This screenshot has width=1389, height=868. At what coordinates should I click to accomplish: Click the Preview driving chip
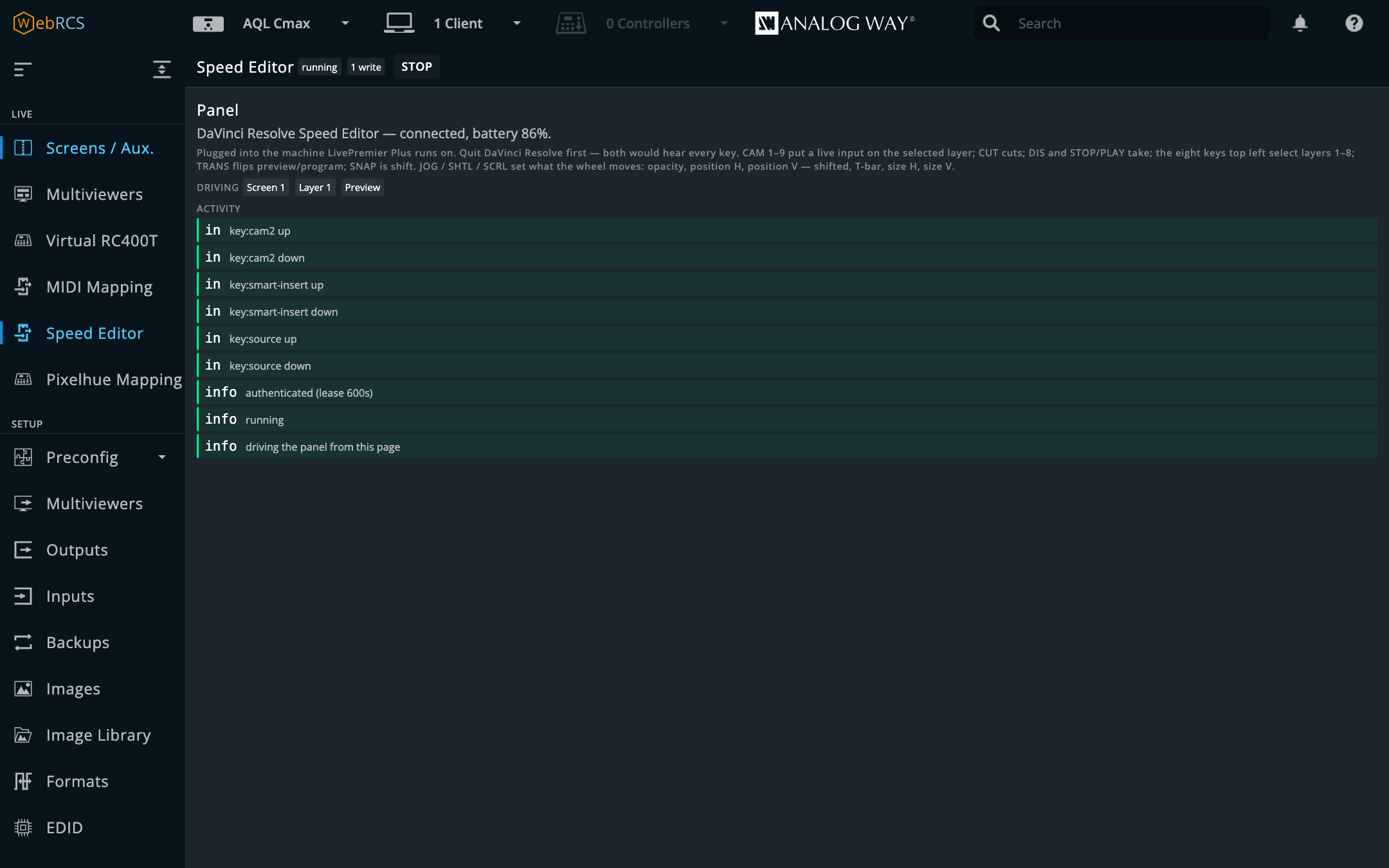pos(362,187)
